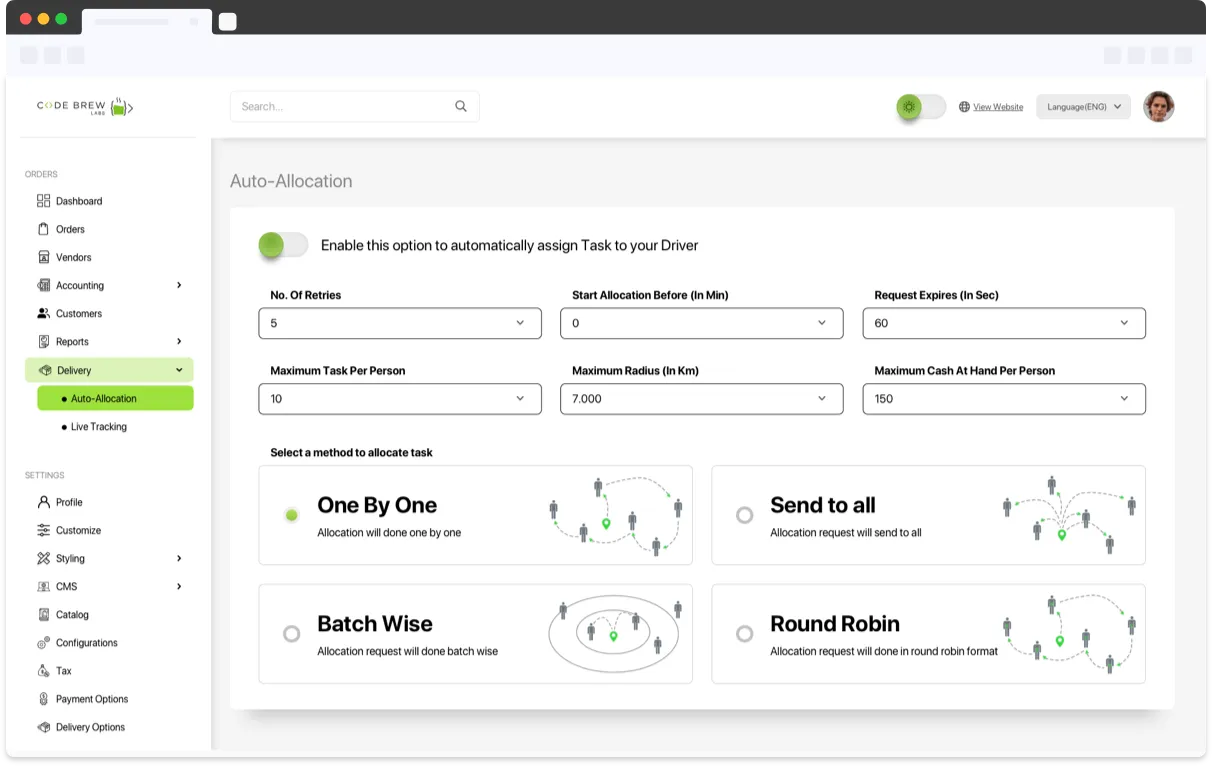Expand the Language(ENG) selector

[1083, 107]
